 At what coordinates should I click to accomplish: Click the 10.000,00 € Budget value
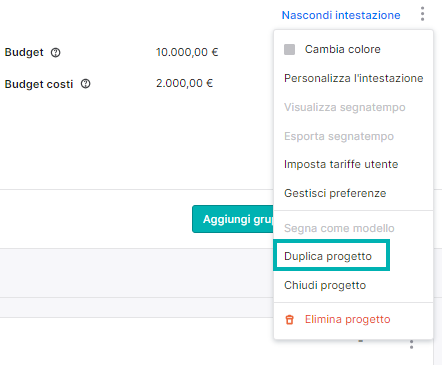(187, 52)
